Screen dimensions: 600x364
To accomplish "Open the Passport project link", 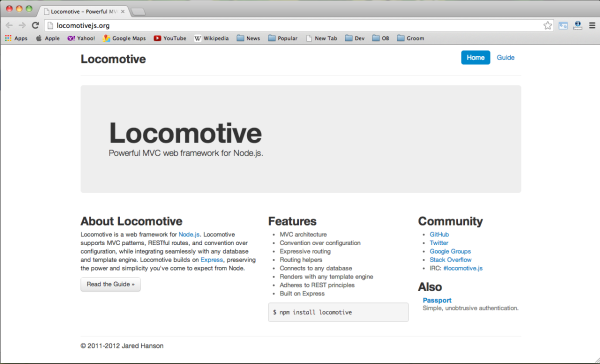I will (437, 300).
